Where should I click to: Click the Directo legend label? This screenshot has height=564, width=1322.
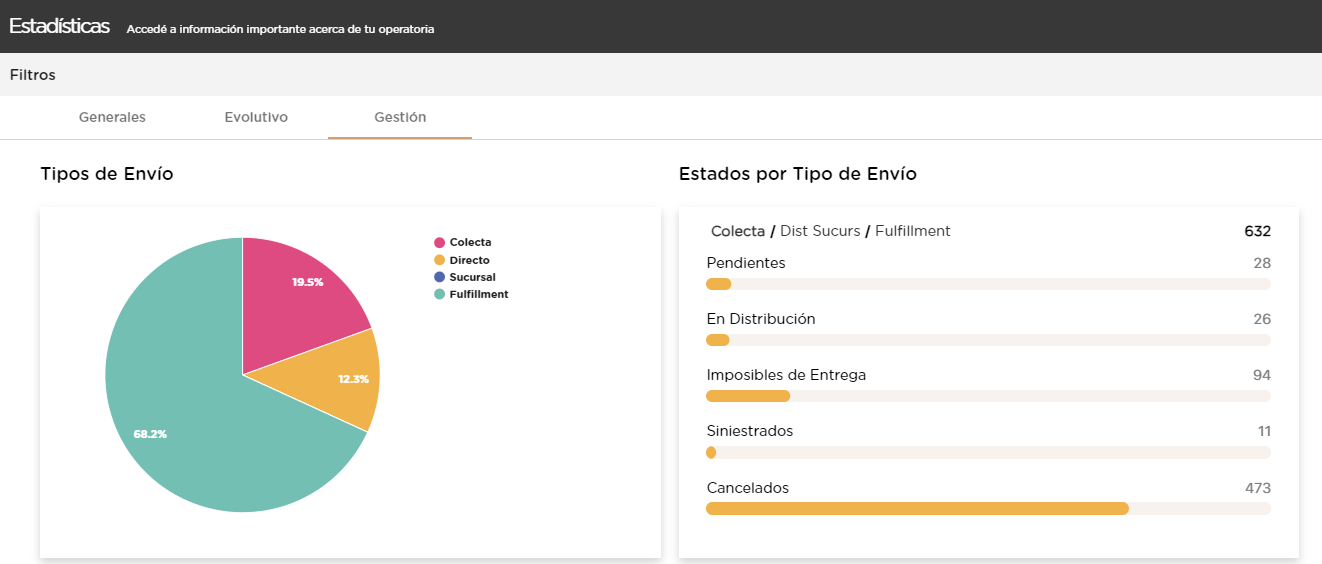[469, 260]
